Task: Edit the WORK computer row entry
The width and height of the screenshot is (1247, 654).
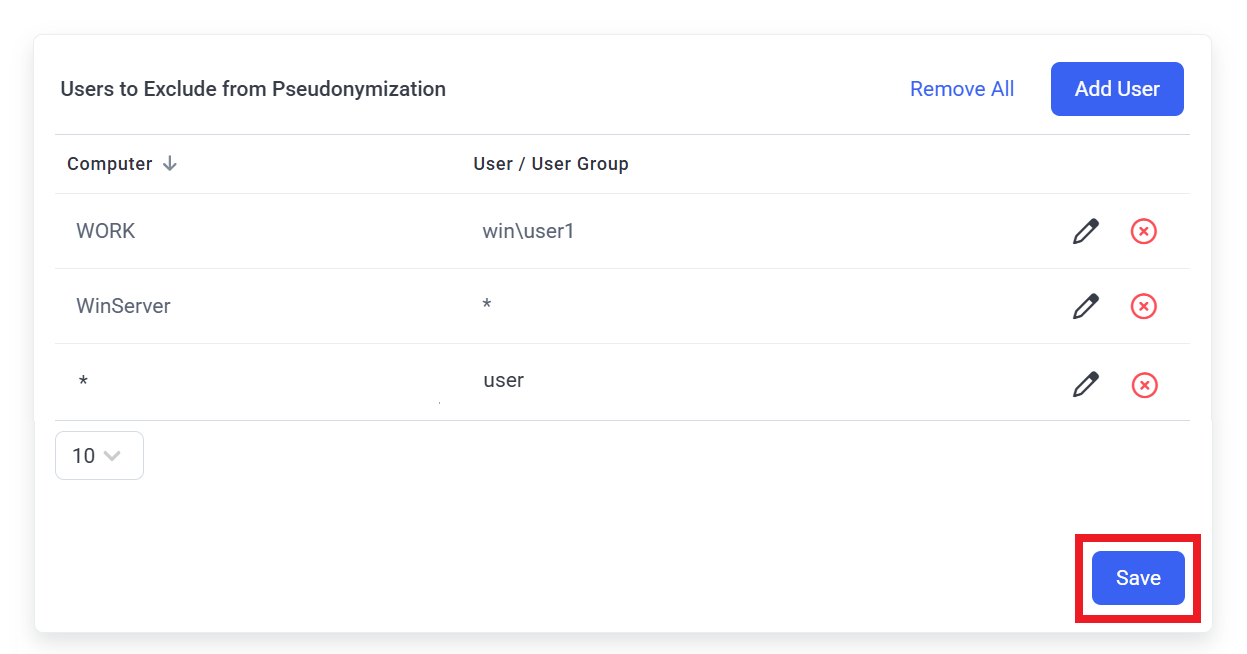Action: point(1085,231)
